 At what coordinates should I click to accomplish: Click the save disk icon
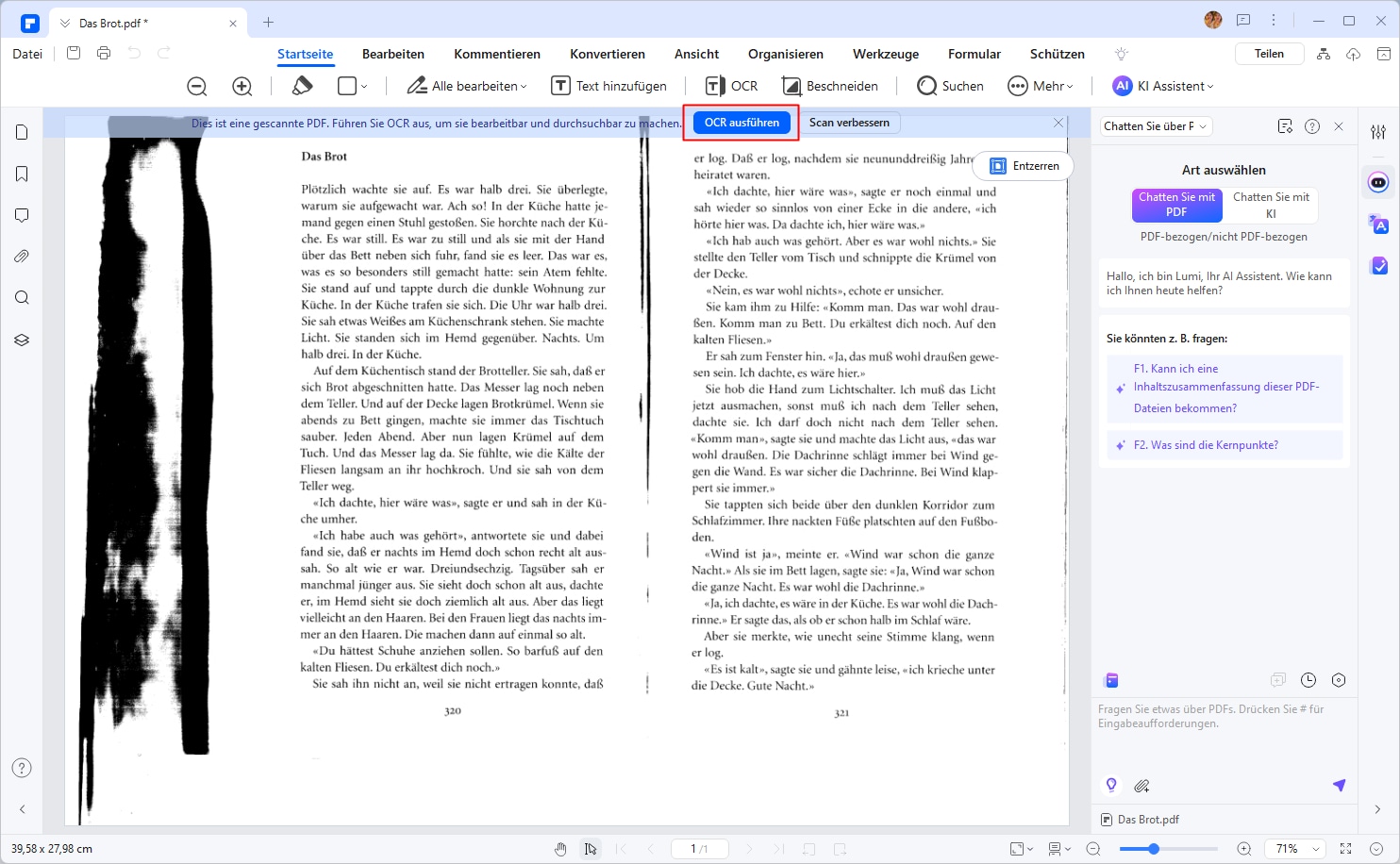pyautogui.click(x=74, y=54)
